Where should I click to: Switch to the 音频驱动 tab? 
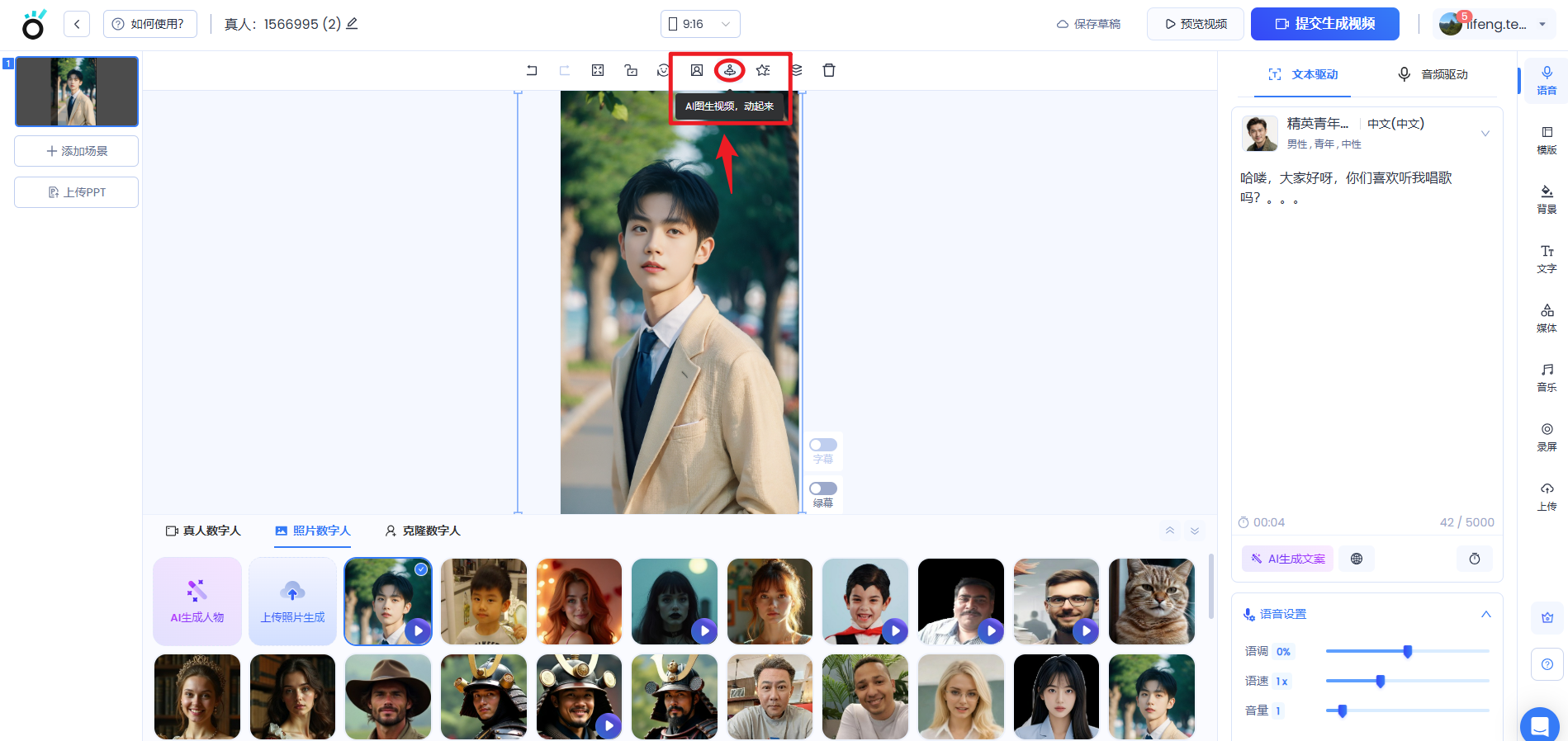click(x=1433, y=74)
